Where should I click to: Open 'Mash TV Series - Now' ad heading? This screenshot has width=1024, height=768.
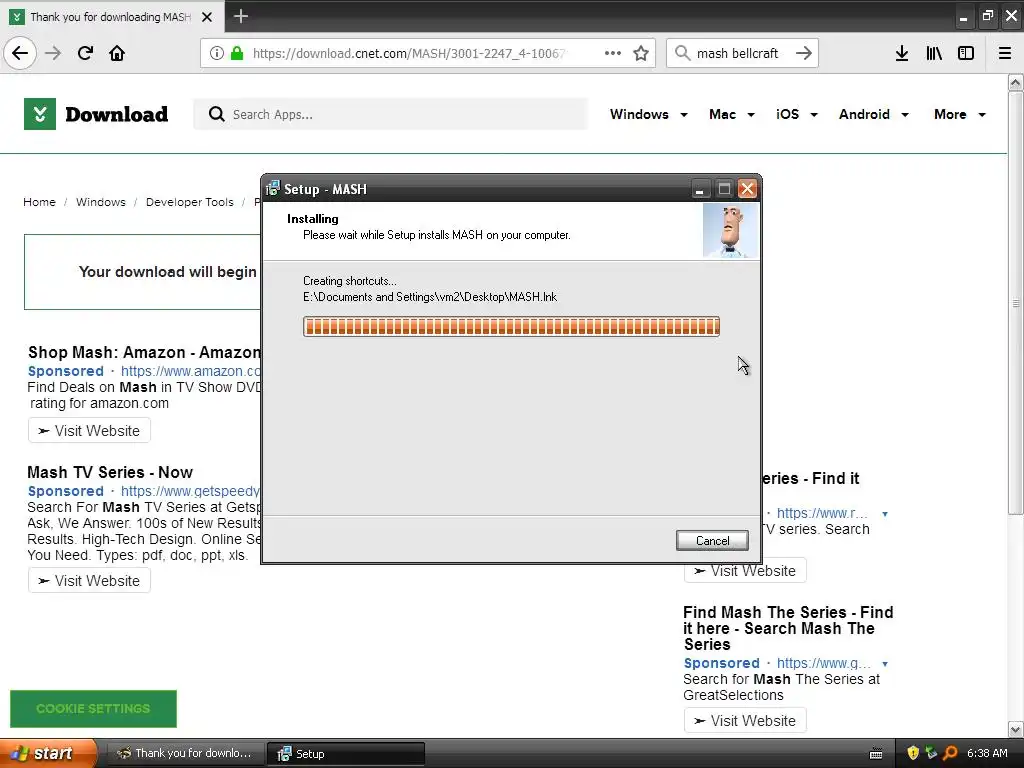click(110, 472)
